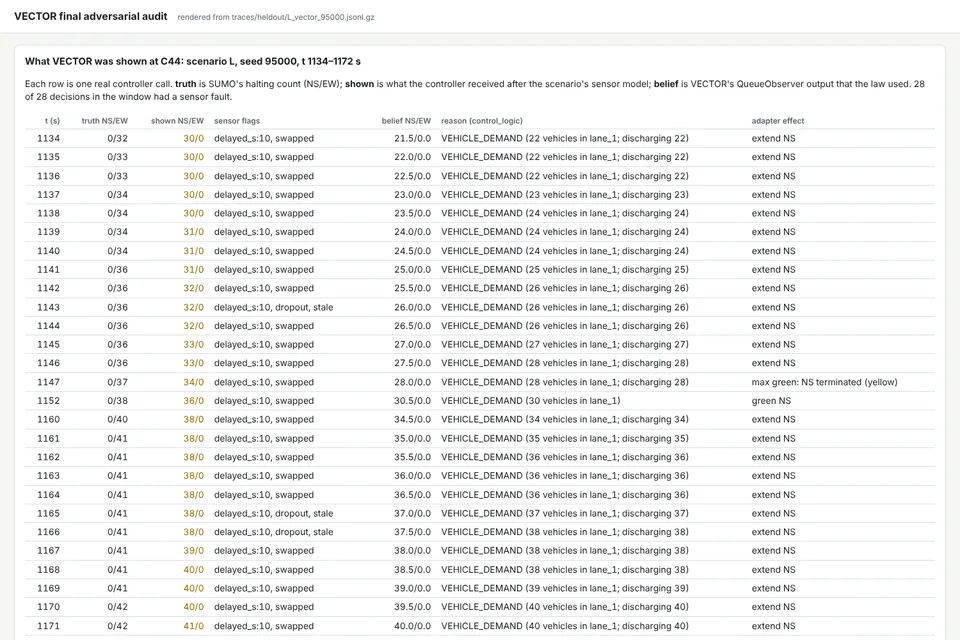The image size is (960, 640).
Task: Click the panel heading 'What VECTOR was shown at C44'
Action: point(193,61)
